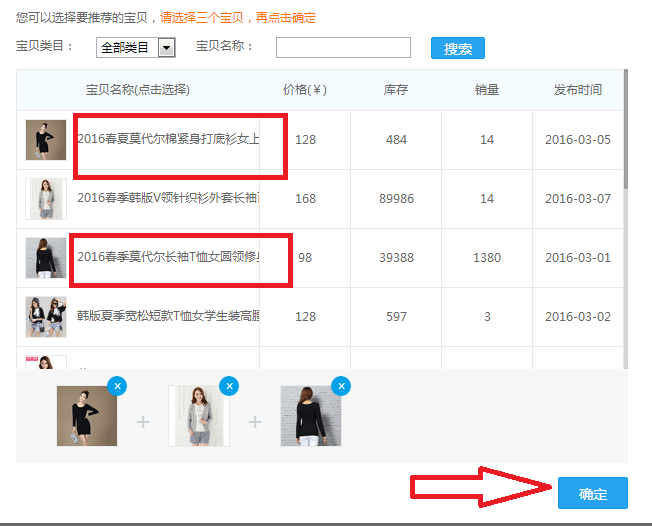Click thumbnail of 莫代尔长袖T恤 row
Viewport: 652px width, 526px height.
tap(46, 258)
